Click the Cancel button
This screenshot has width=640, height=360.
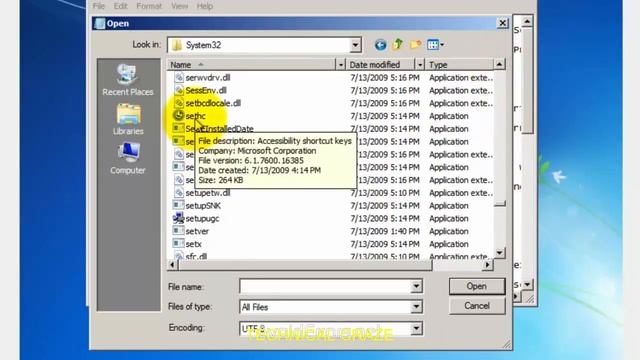(477, 306)
